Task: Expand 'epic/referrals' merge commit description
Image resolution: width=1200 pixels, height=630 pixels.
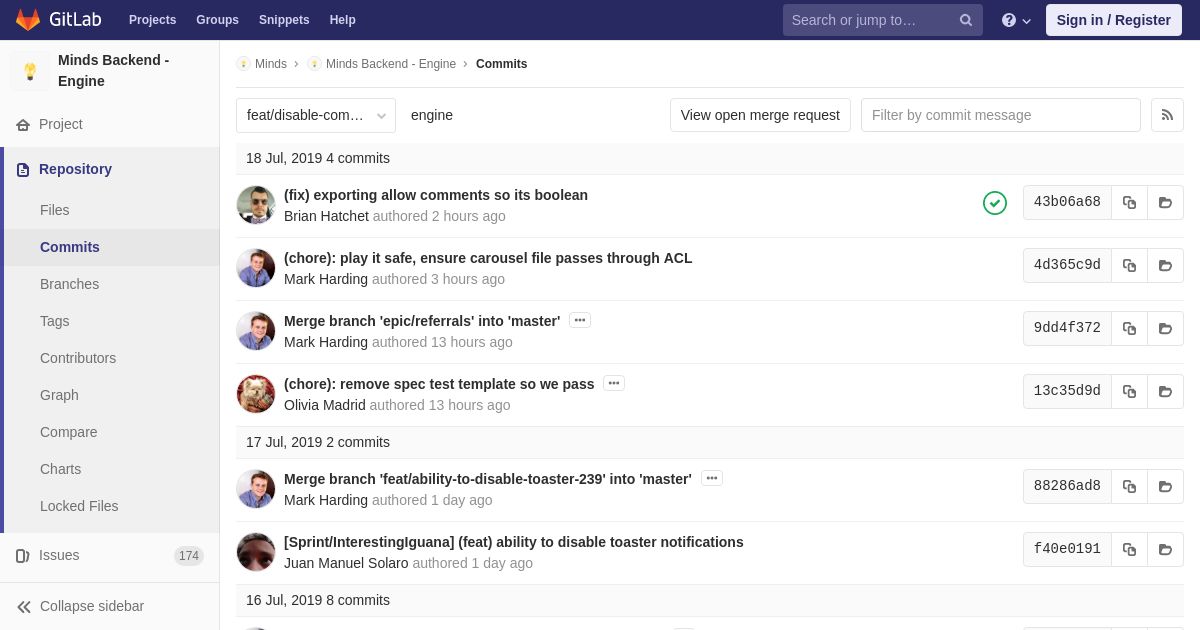Action: click(580, 320)
